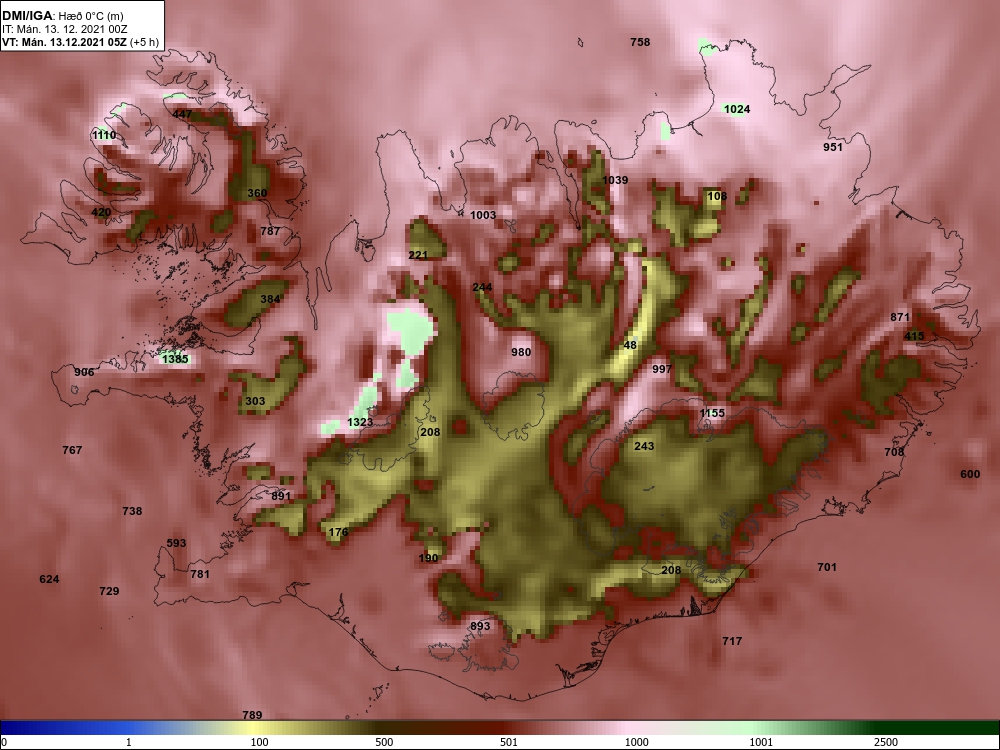
Task: Click the map value 108
Action: point(717,196)
